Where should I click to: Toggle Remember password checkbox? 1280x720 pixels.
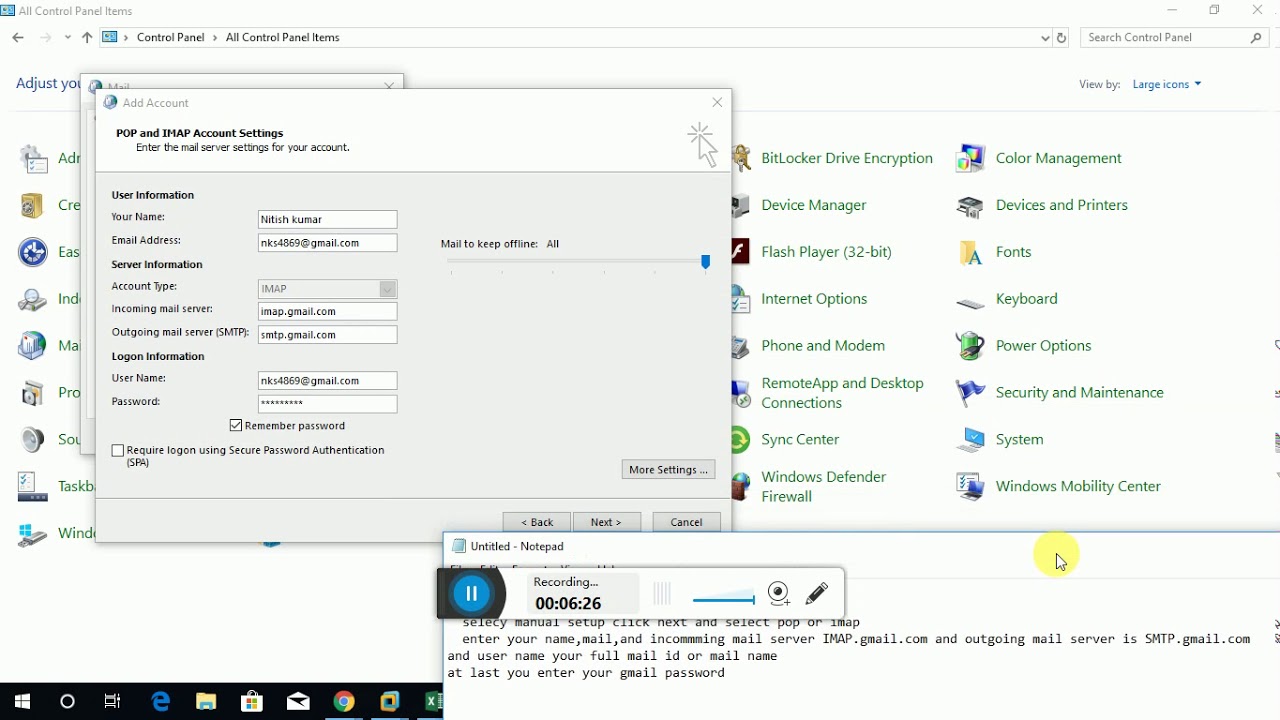click(x=236, y=426)
